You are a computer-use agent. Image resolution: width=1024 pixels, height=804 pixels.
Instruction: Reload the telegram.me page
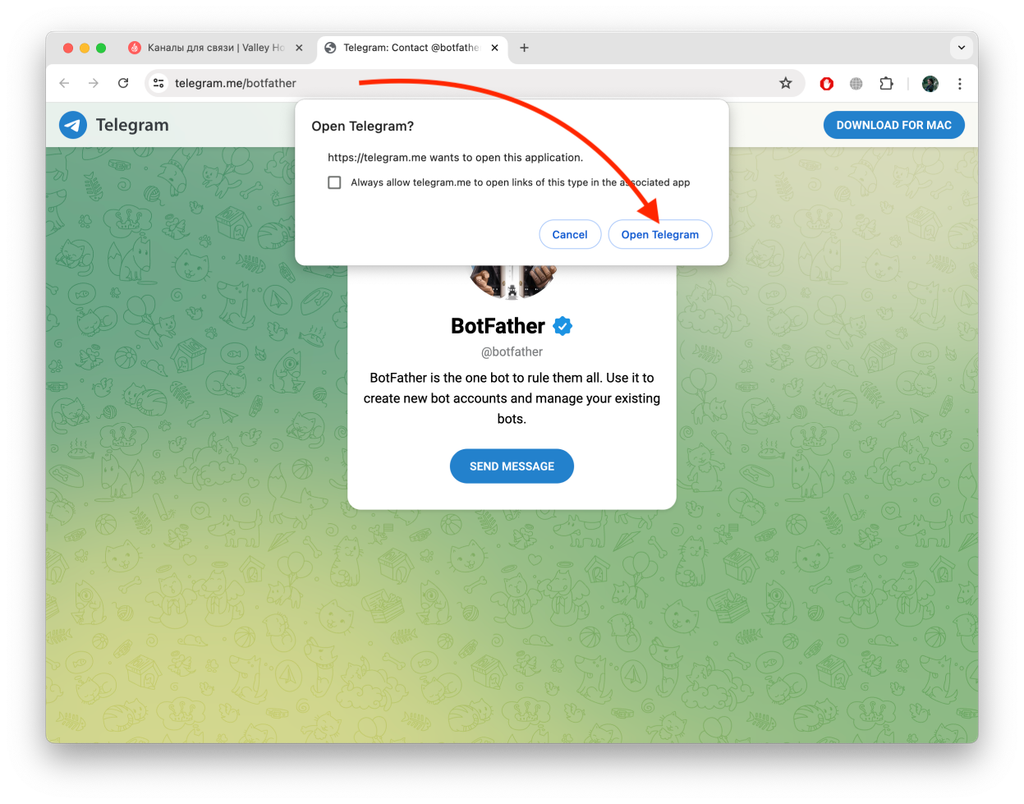tap(123, 83)
